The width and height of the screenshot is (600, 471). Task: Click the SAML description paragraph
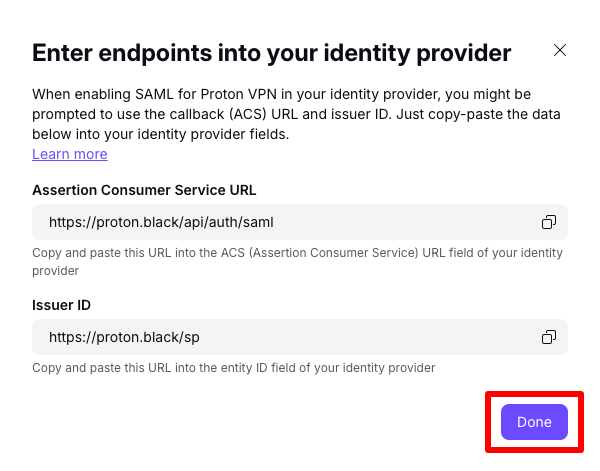tap(296, 114)
